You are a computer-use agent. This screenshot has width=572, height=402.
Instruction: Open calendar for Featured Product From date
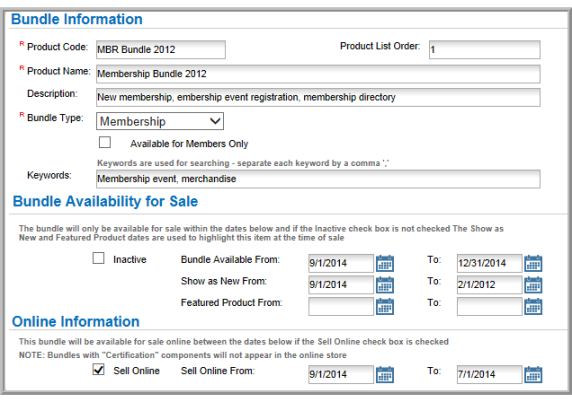(385, 306)
